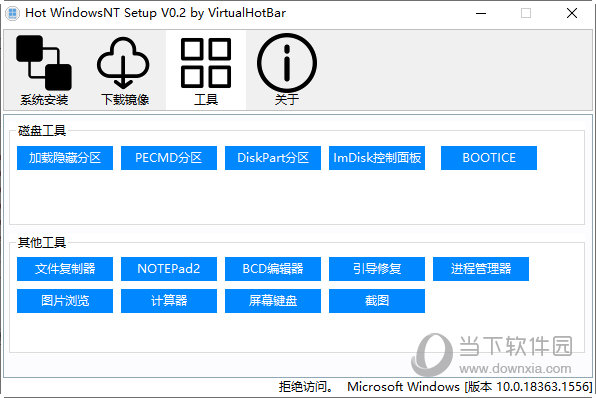The image size is (596, 398).
Task: Click the 磁盘工具 group label
Action: [x=42, y=130]
